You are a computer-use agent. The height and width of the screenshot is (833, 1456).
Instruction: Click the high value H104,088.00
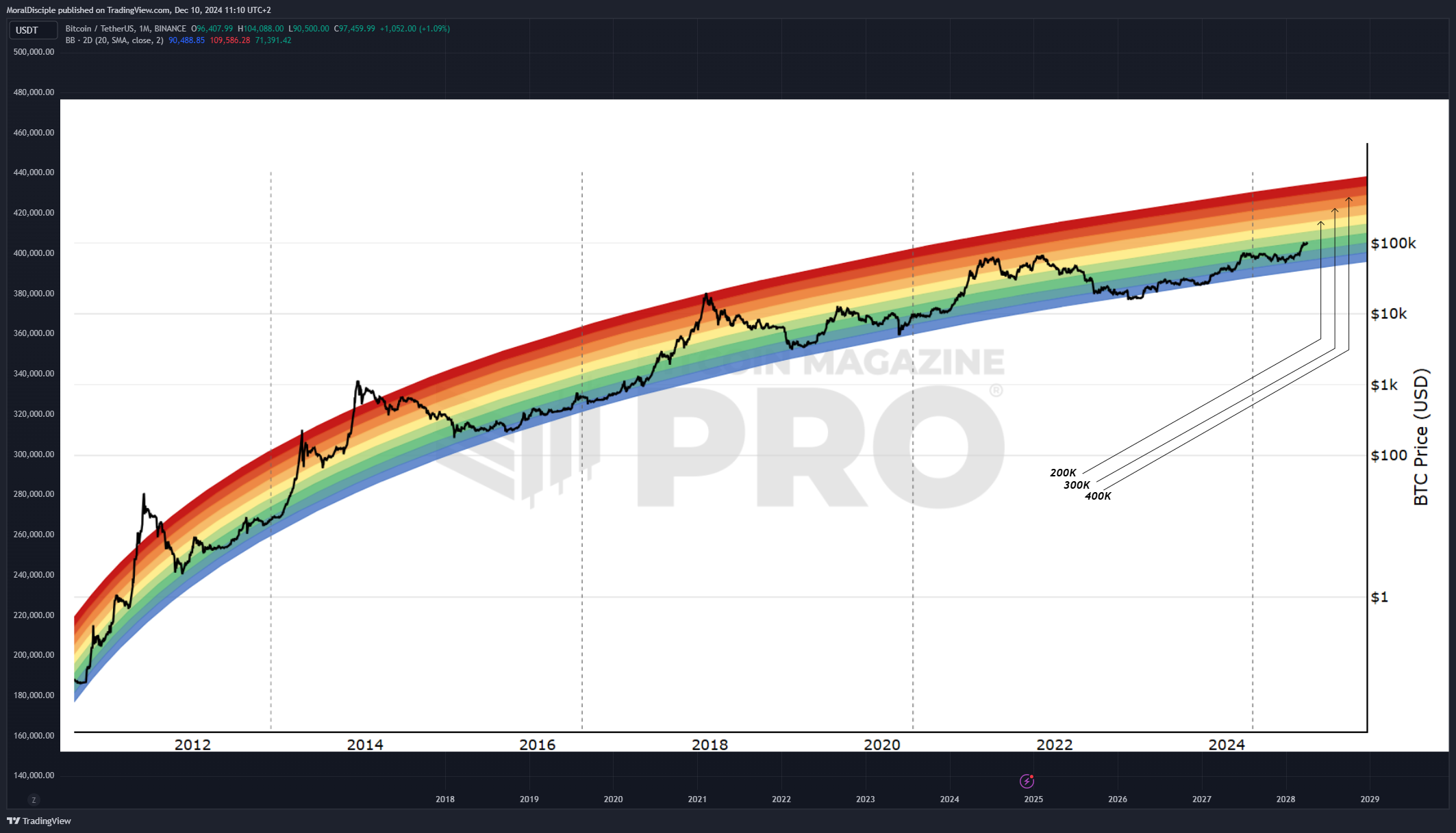point(261,29)
